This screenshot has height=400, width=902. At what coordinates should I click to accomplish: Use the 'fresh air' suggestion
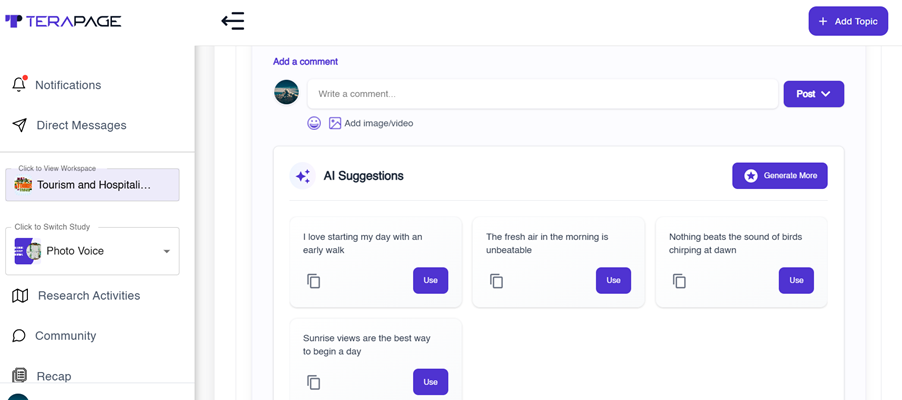tap(613, 280)
